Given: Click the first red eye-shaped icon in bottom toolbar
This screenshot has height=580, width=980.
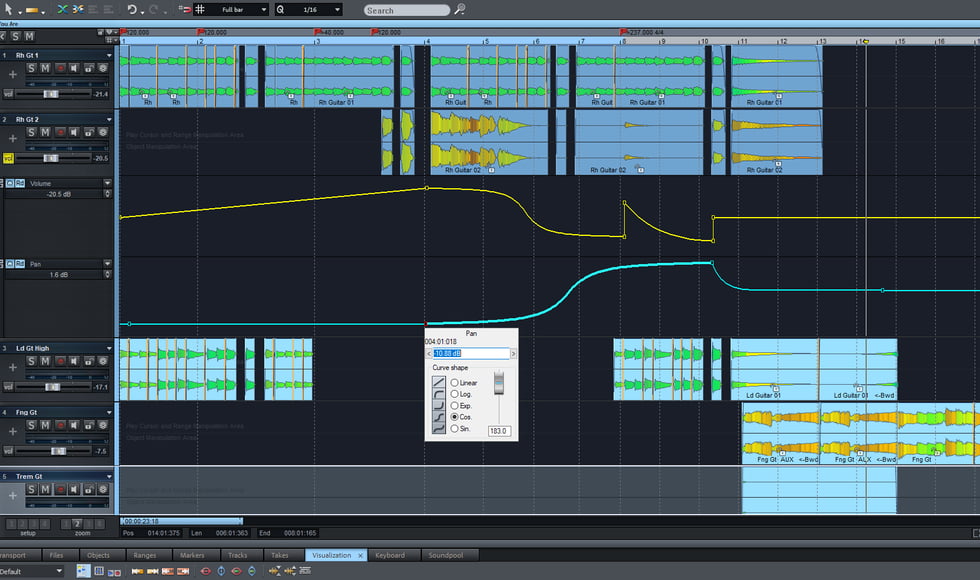Looking at the screenshot, I should click(x=206, y=571).
